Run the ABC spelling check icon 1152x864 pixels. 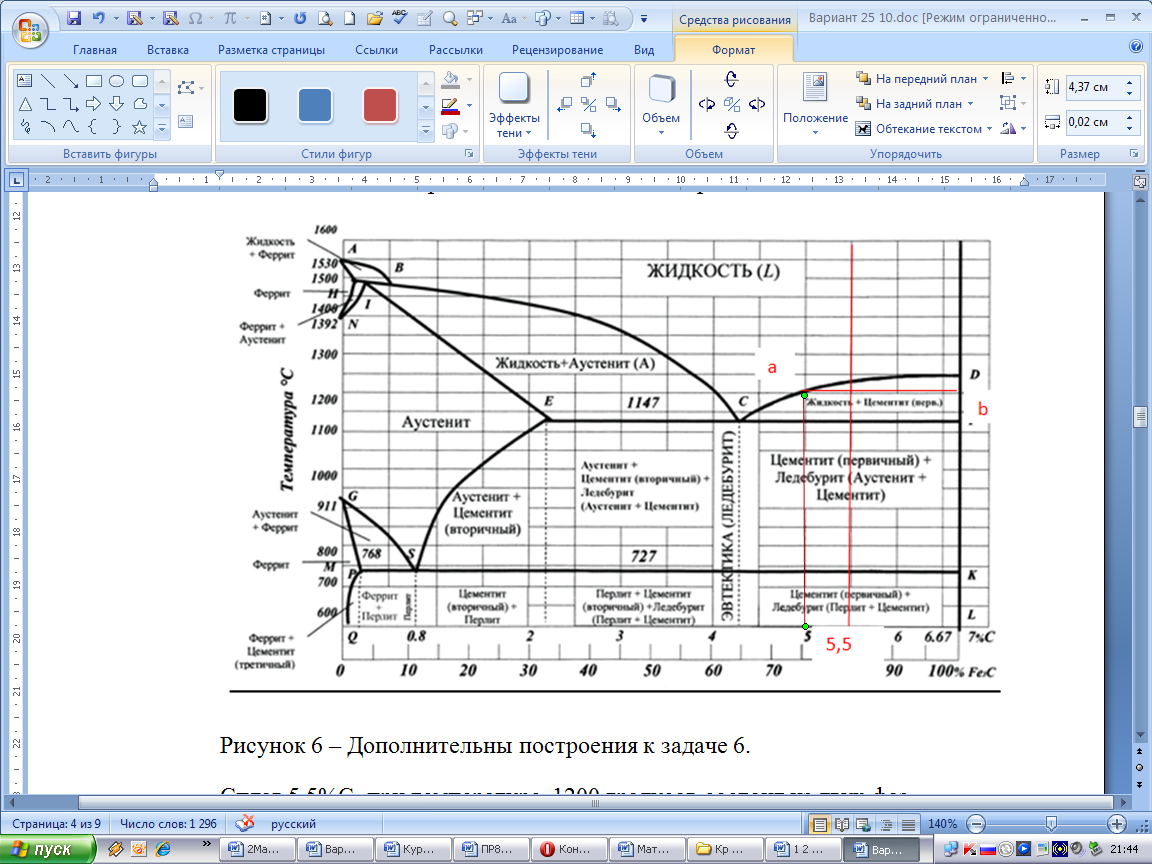tap(400, 18)
